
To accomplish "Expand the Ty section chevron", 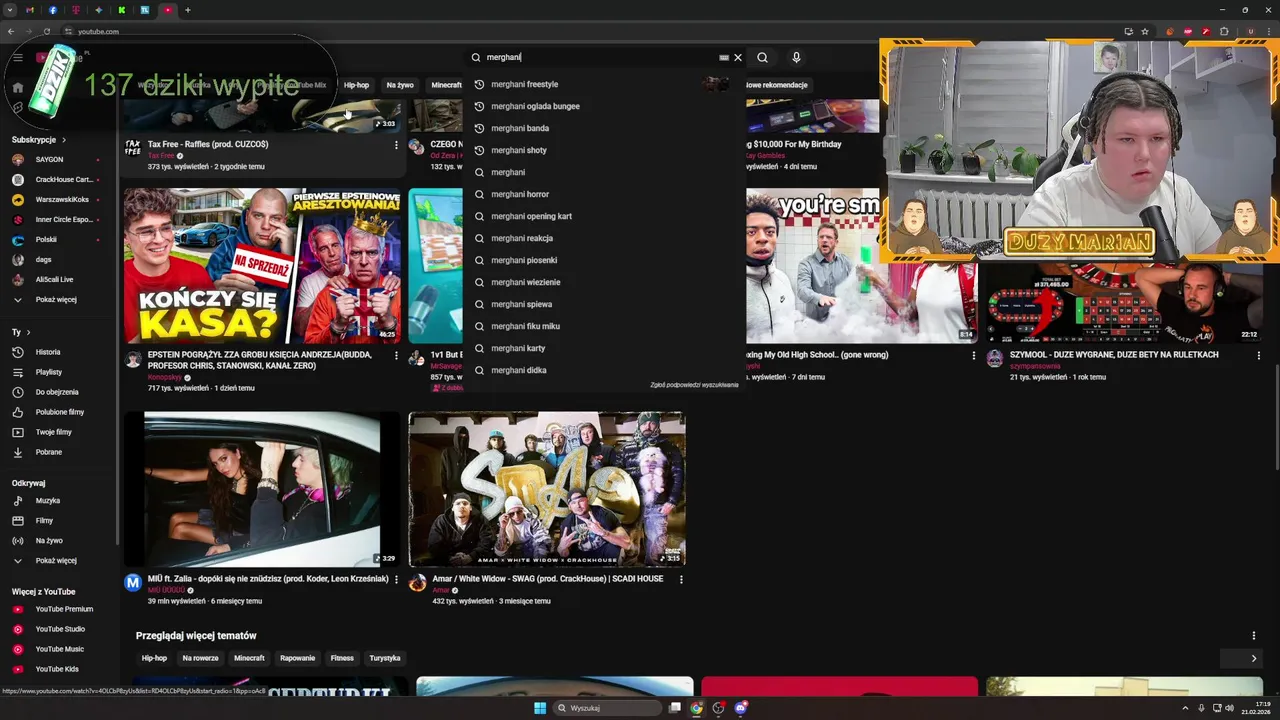I will (28, 332).
